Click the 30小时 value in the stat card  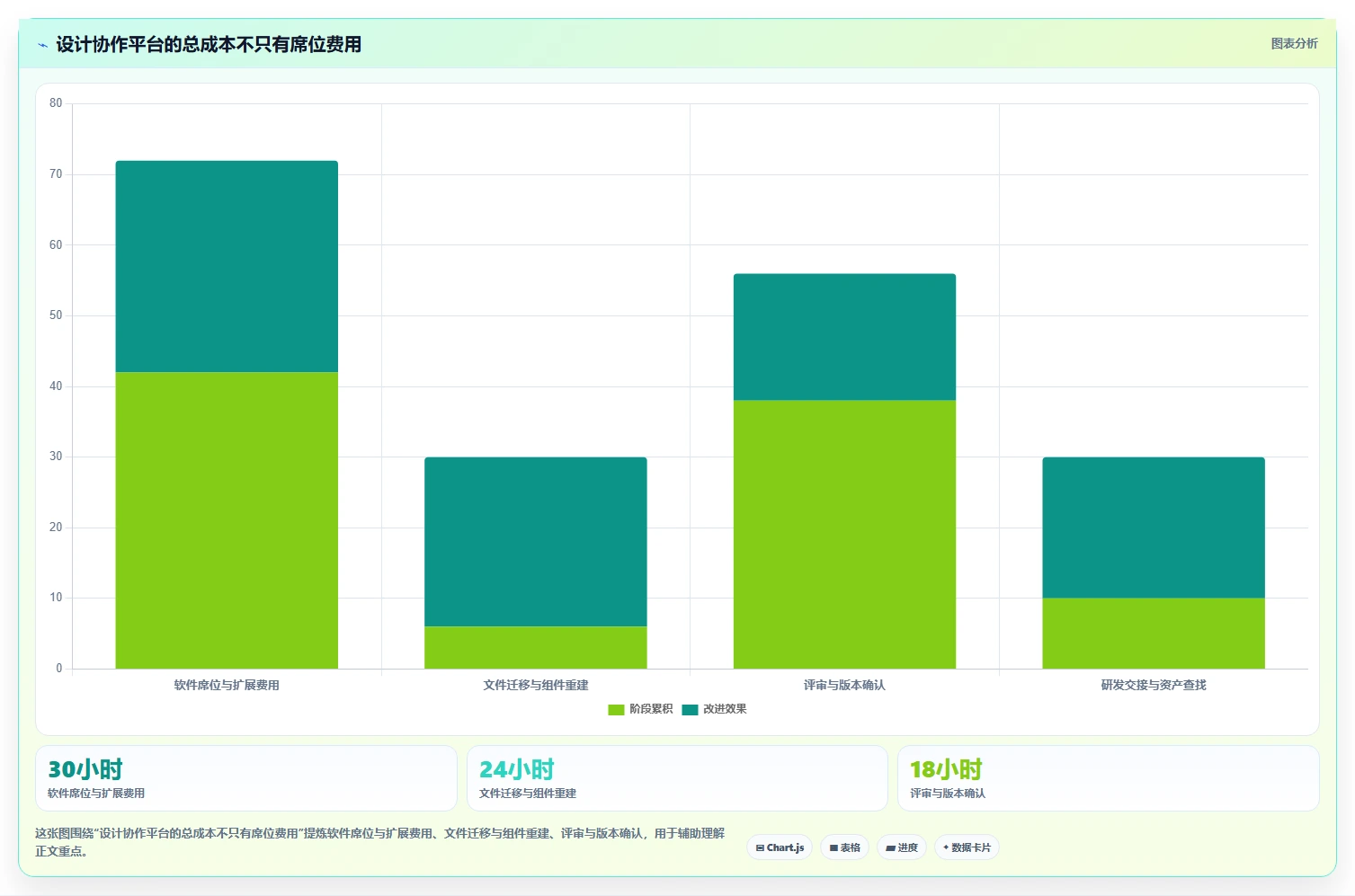tap(85, 769)
